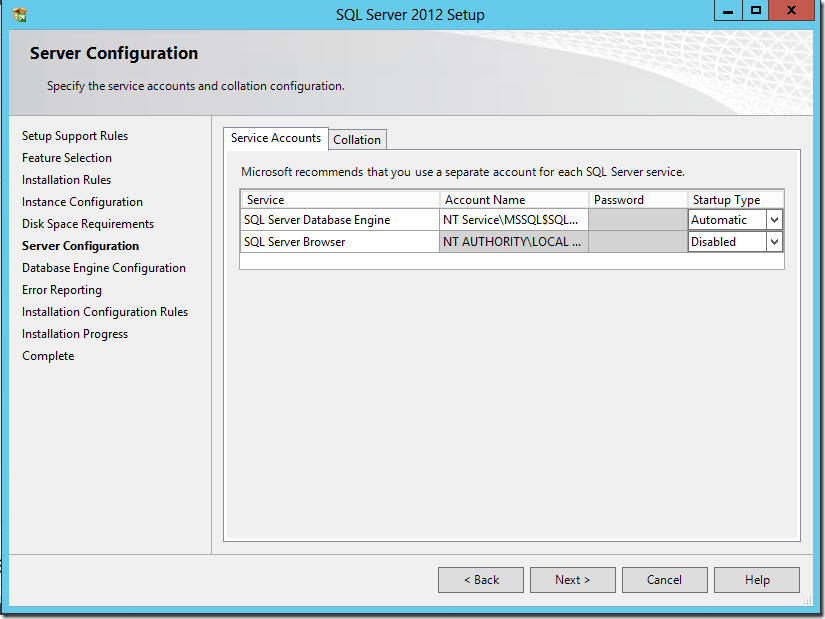Switch to the Collation tab
The image size is (825, 619).
[x=357, y=140]
